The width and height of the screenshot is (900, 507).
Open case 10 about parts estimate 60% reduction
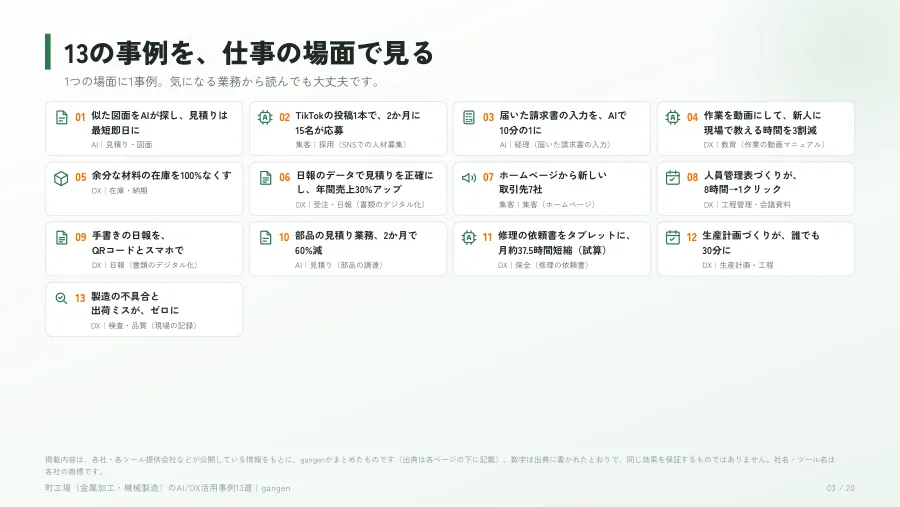click(348, 249)
